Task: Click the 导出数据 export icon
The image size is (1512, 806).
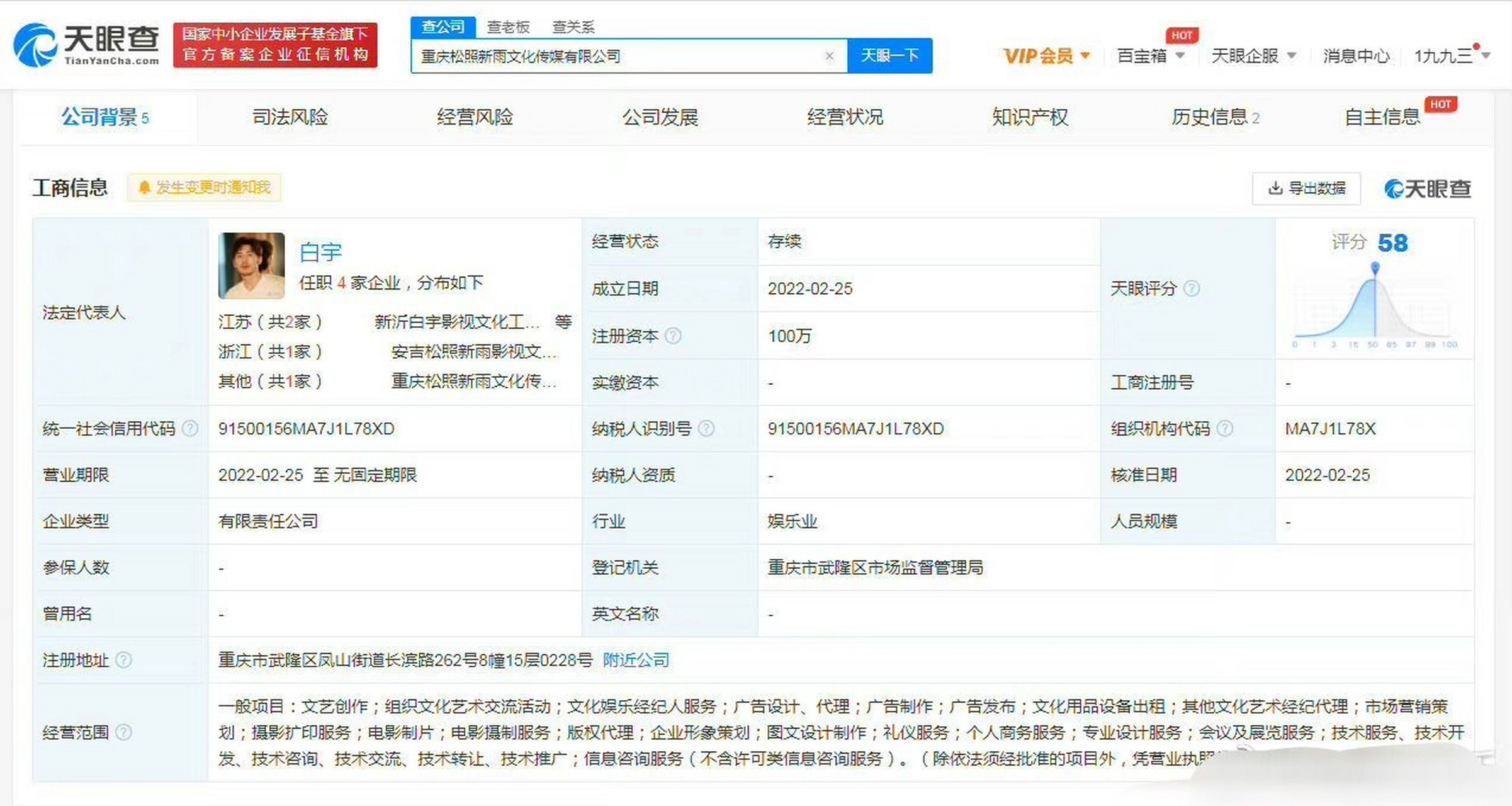Action: (x=1275, y=187)
